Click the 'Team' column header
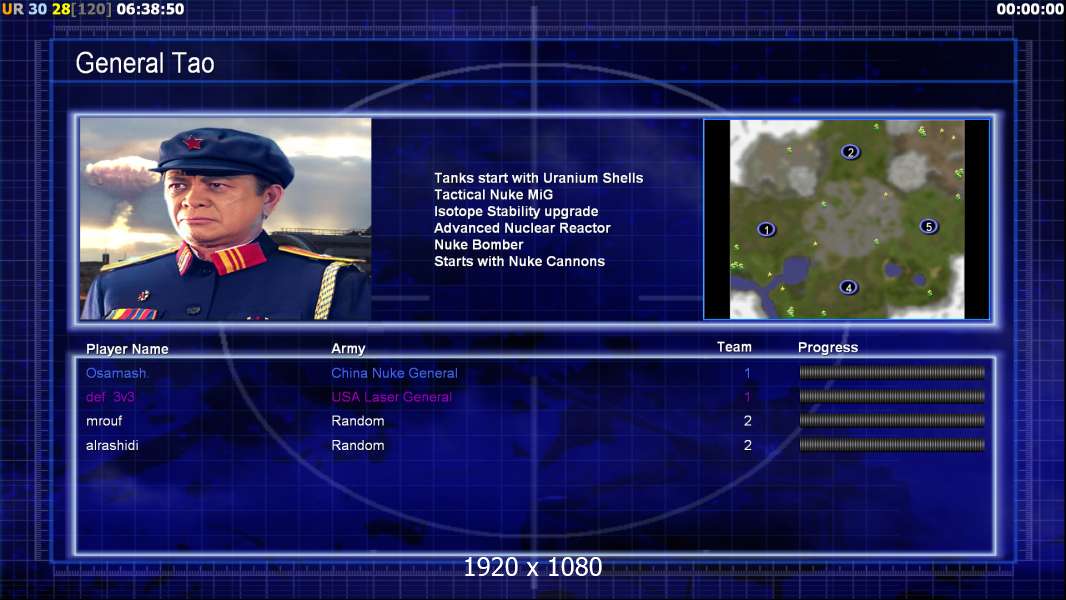 click(x=734, y=347)
